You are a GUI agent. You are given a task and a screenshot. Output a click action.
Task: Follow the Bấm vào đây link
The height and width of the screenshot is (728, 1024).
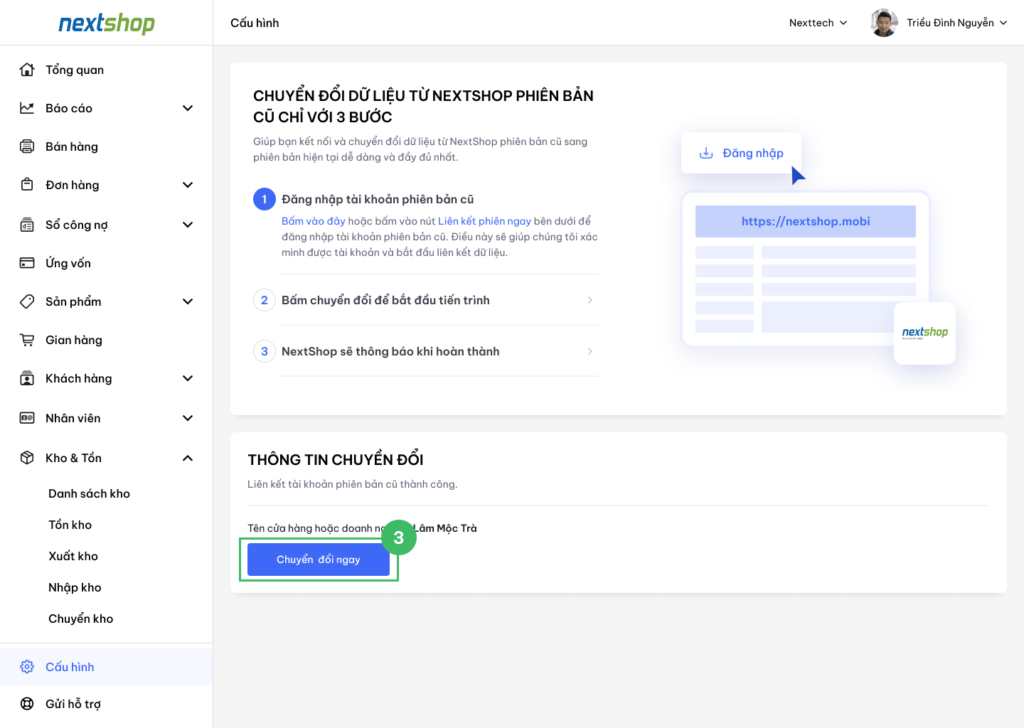point(313,221)
